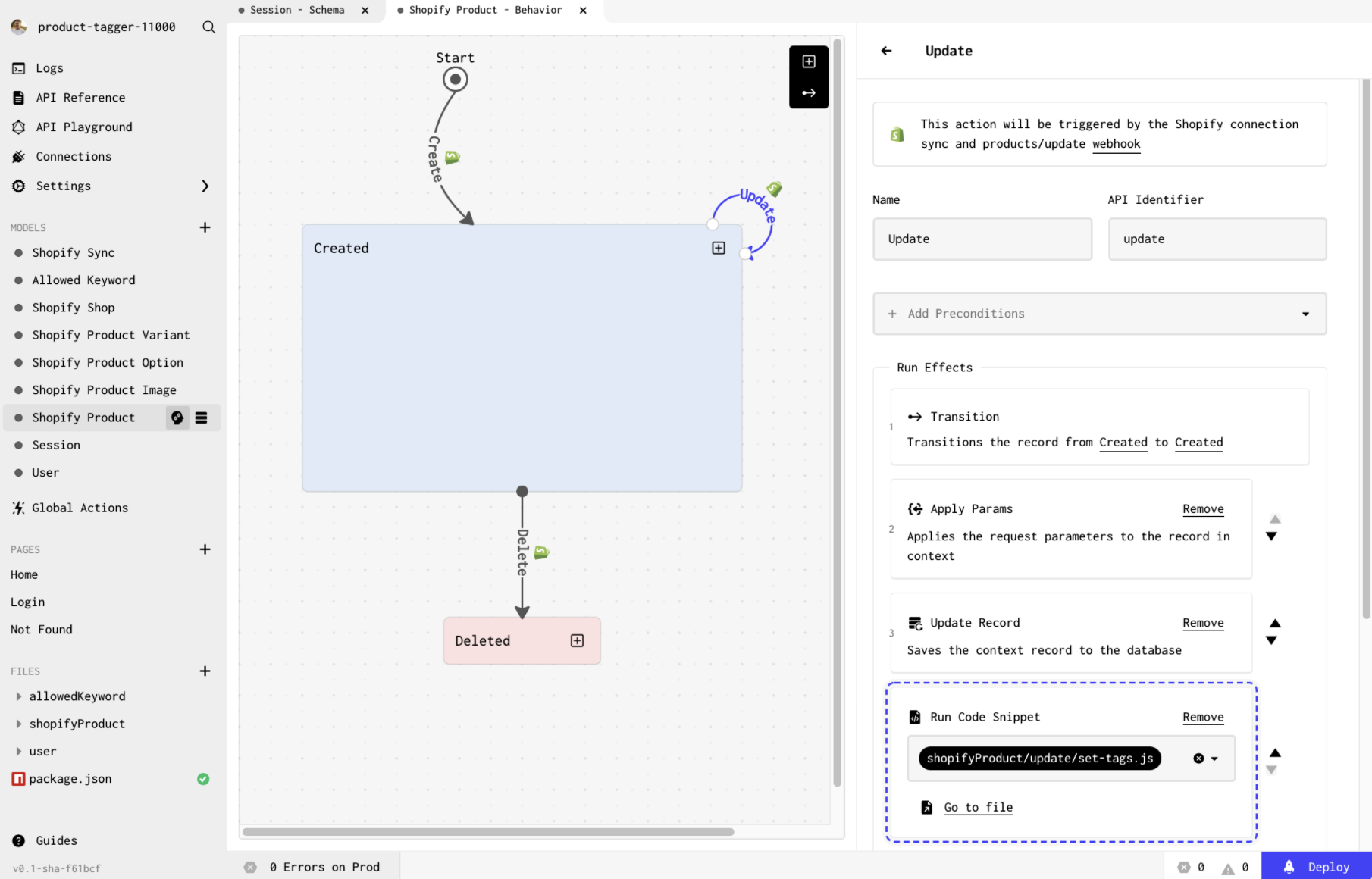
Task: Edit the action Name field
Action: [982, 239]
